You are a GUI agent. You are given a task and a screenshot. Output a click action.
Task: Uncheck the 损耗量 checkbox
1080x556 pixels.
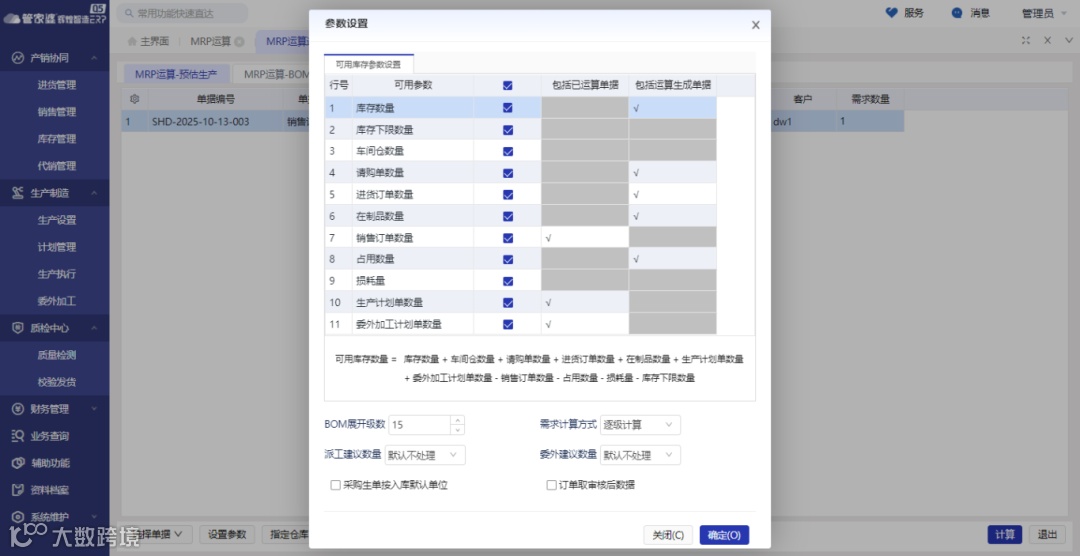(508, 281)
